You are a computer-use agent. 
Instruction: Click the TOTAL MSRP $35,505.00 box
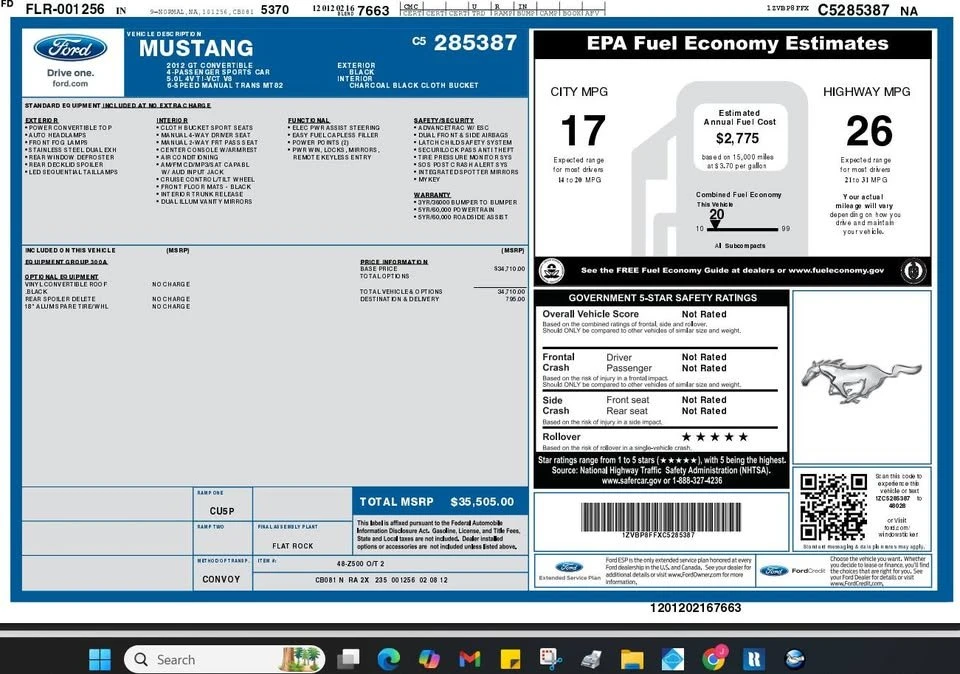[x=440, y=501]
